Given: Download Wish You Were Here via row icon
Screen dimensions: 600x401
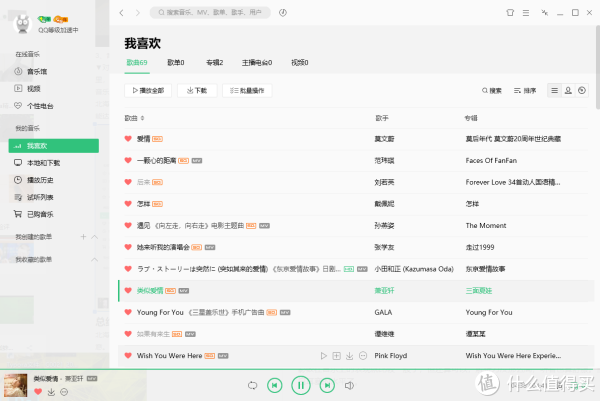Looking at the screenshot, I should click(x=349, y=356).
